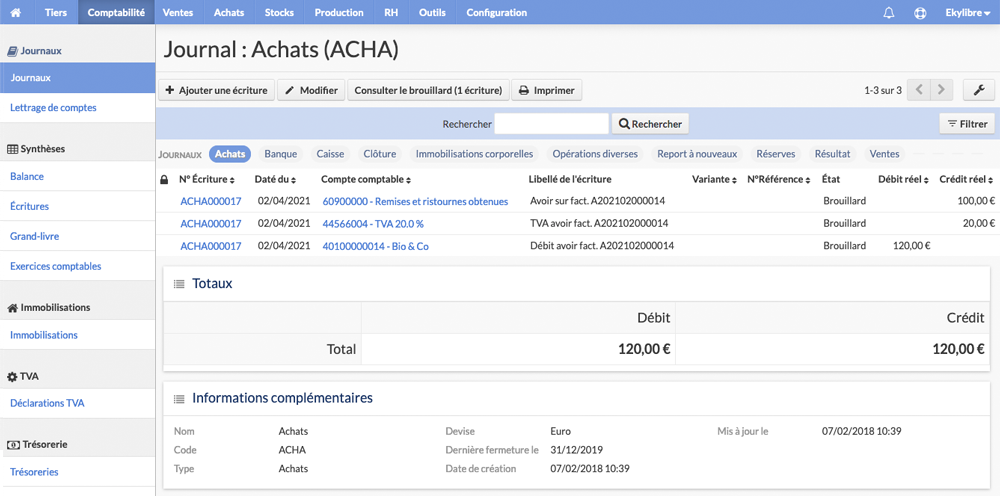Open Balance in the sidebar
Image resolution: width=1000 pixels, height=496 pixels.
pos(78,176)
